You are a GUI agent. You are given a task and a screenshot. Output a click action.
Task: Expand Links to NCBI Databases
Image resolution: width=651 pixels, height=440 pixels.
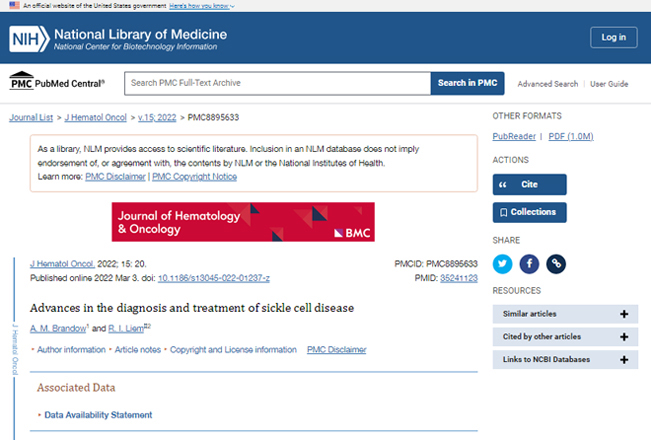565,359
